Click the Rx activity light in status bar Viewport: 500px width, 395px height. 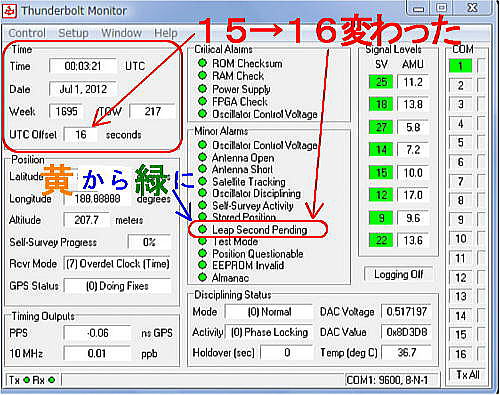[x=51, y=380]
